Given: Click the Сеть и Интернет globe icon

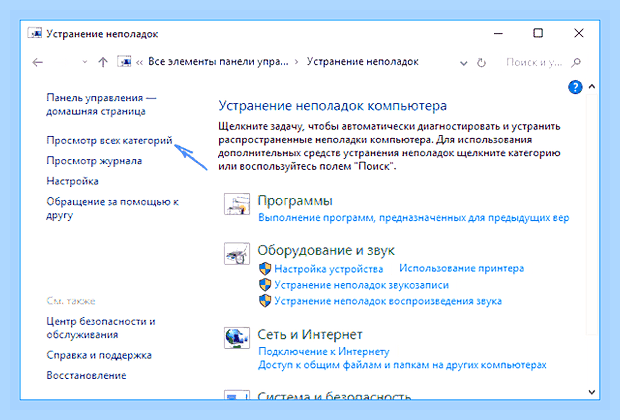Looking at the screenshot, I should point(237,338).
